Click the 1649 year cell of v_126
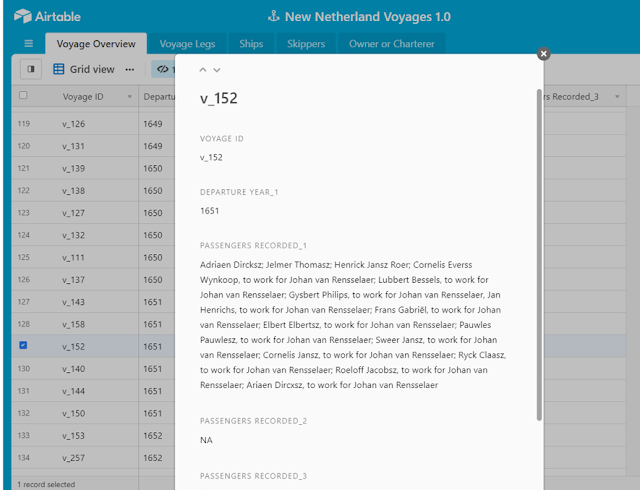This screenshot has width=640, height=490. click(x=157, y=124)
